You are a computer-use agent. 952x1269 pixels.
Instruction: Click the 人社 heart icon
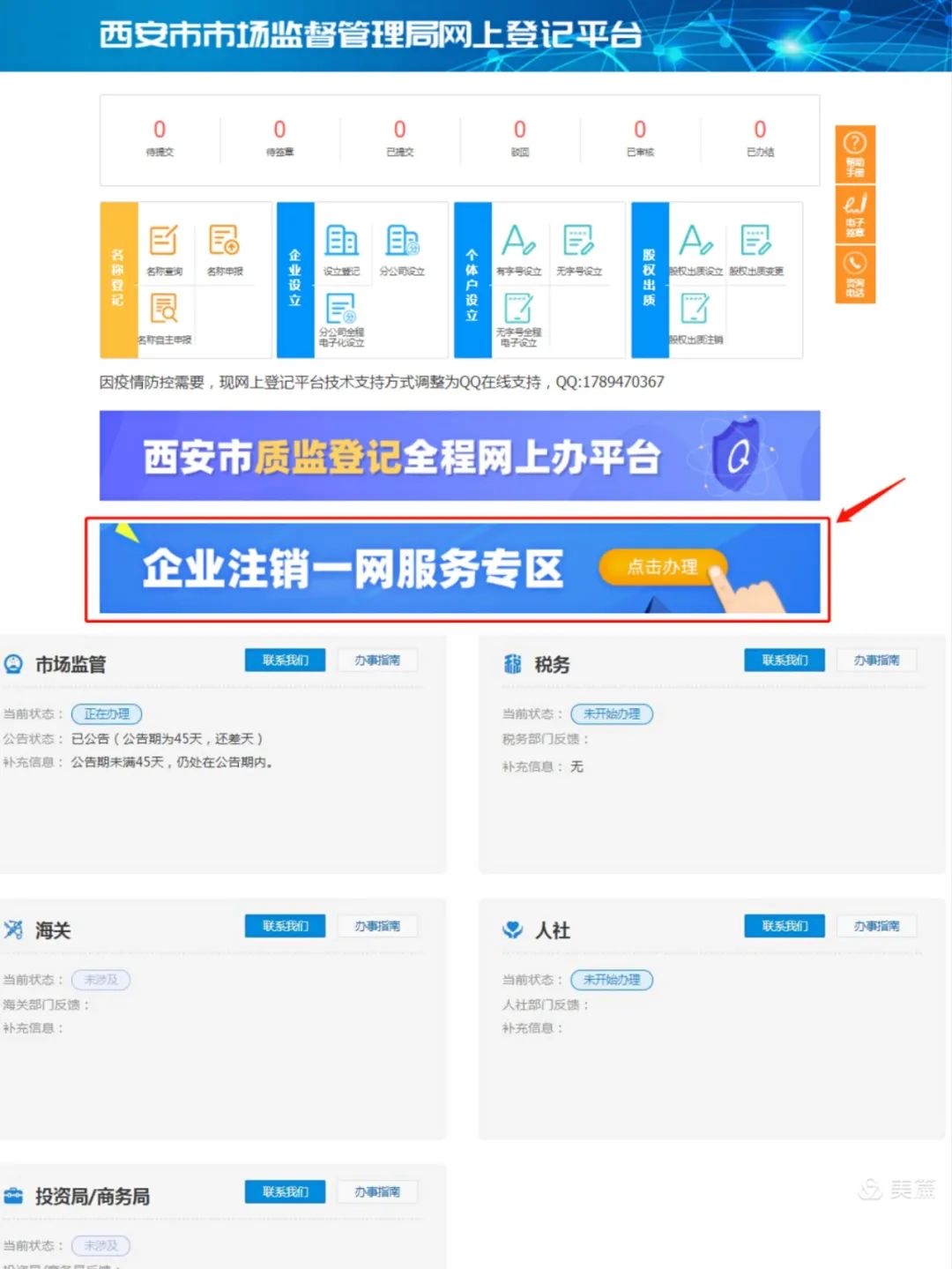512,929
